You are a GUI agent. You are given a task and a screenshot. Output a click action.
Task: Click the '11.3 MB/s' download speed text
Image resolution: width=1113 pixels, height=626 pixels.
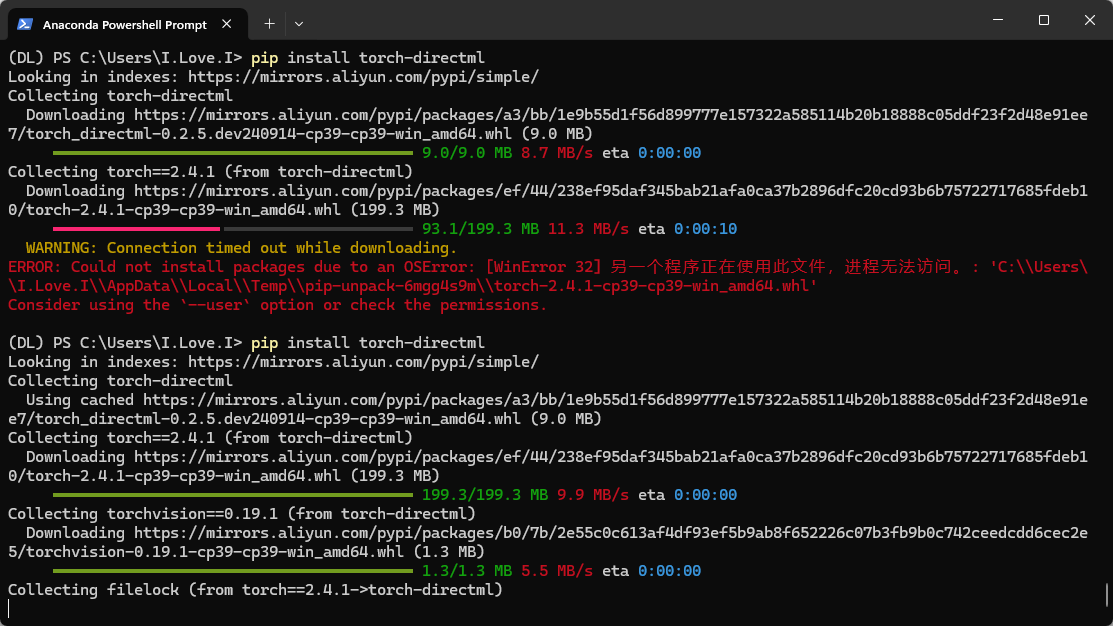(588, 229)
